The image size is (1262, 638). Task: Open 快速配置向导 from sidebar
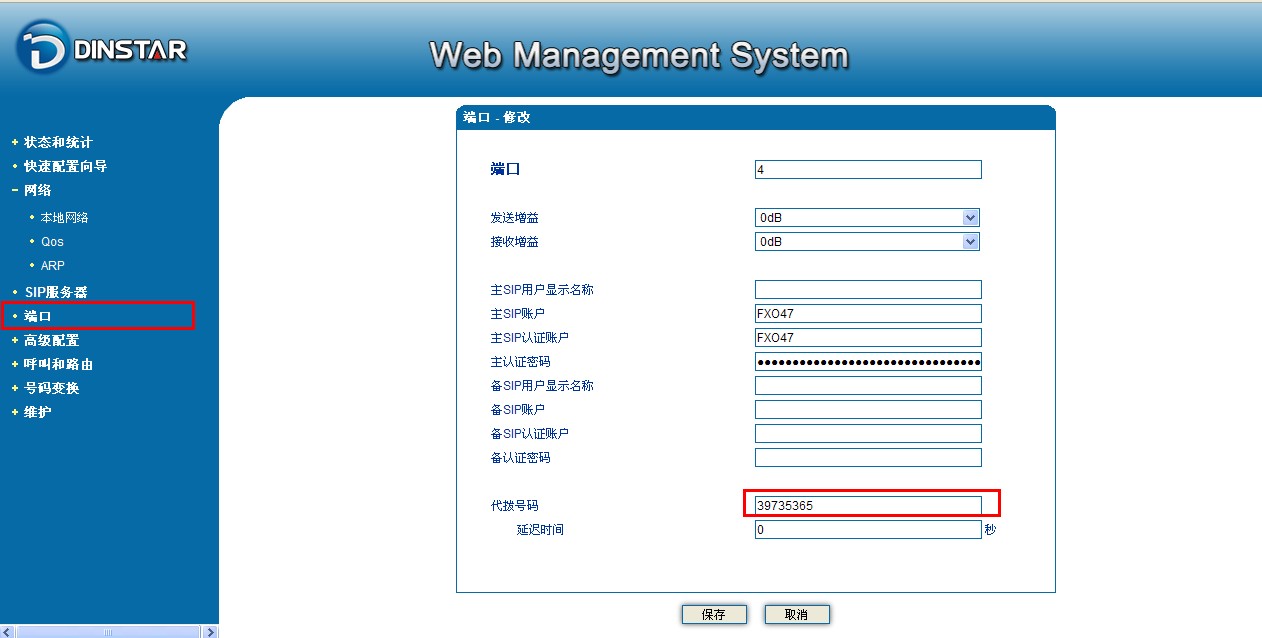tap(65, 166)
